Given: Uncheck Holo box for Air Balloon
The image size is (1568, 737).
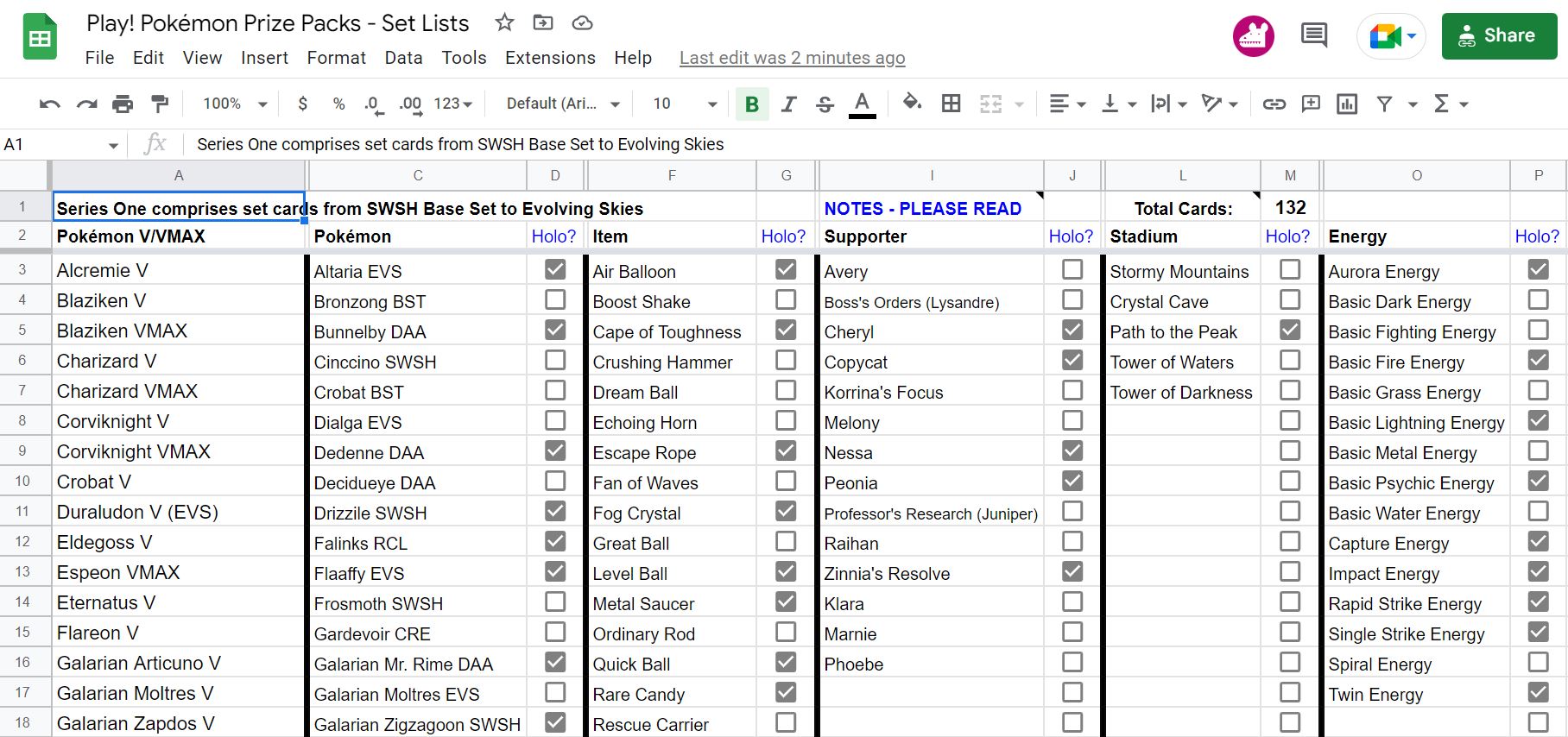Looking at the screenshot, I should click(x=786, y=270).
